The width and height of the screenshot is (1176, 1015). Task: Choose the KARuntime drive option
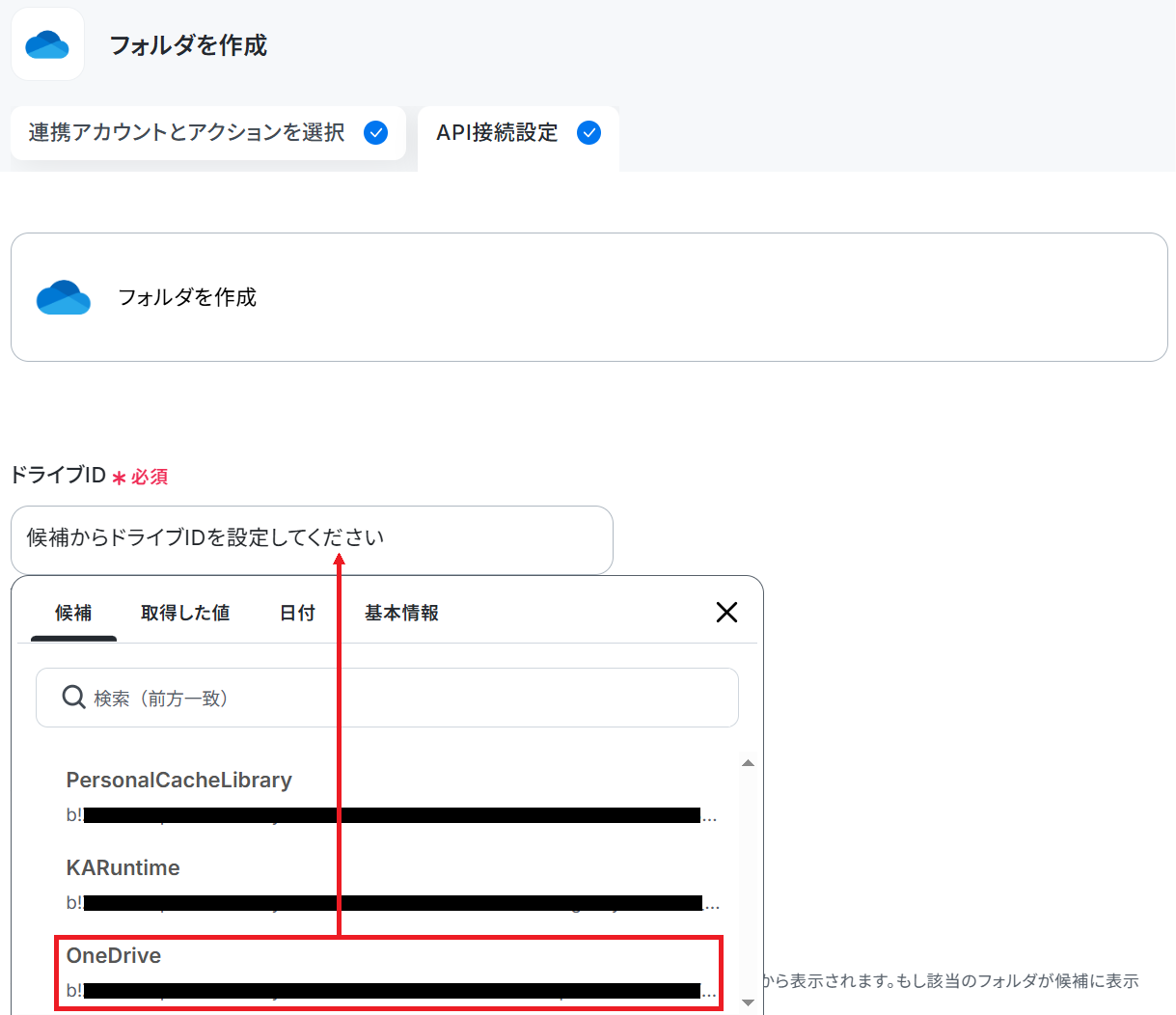[391, 885]
